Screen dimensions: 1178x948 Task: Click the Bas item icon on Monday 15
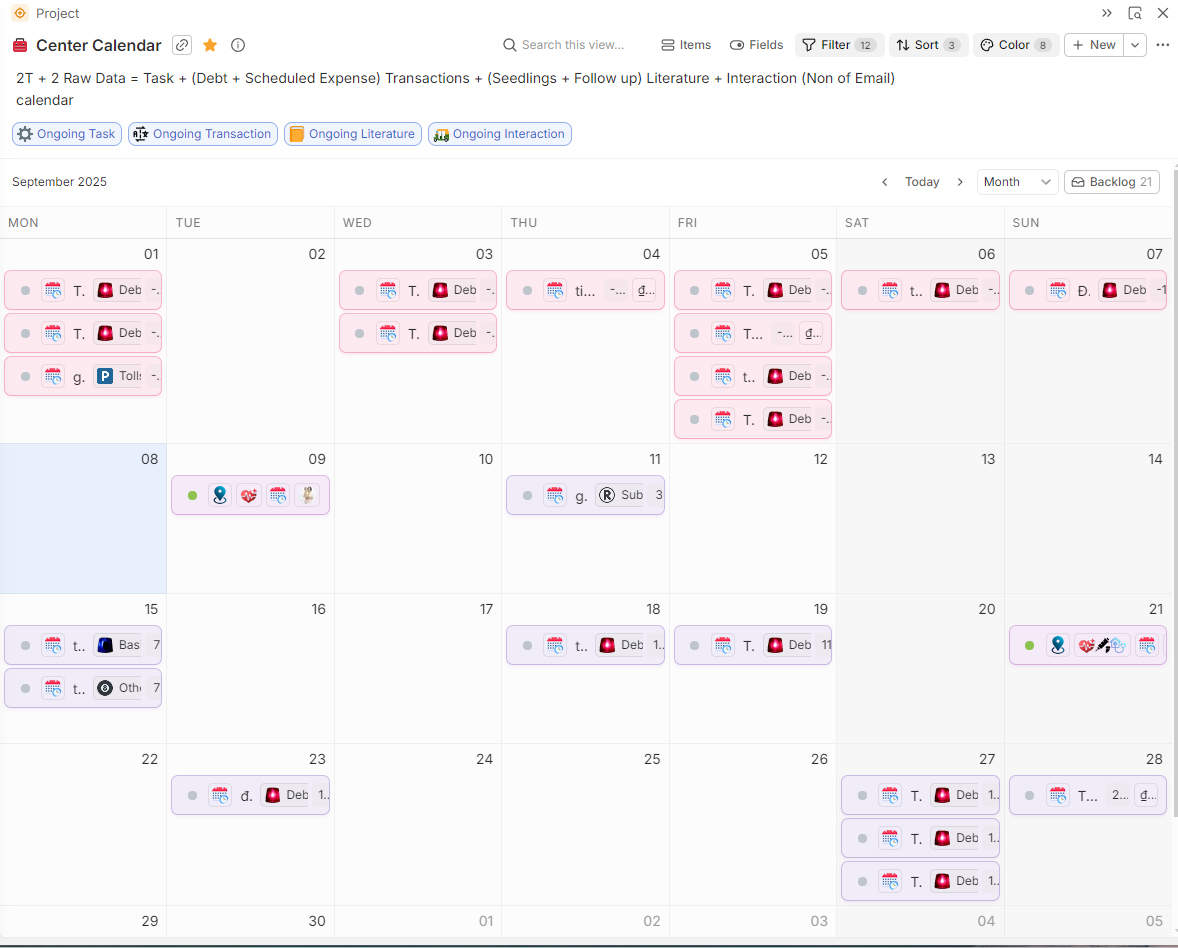[105, 645]
